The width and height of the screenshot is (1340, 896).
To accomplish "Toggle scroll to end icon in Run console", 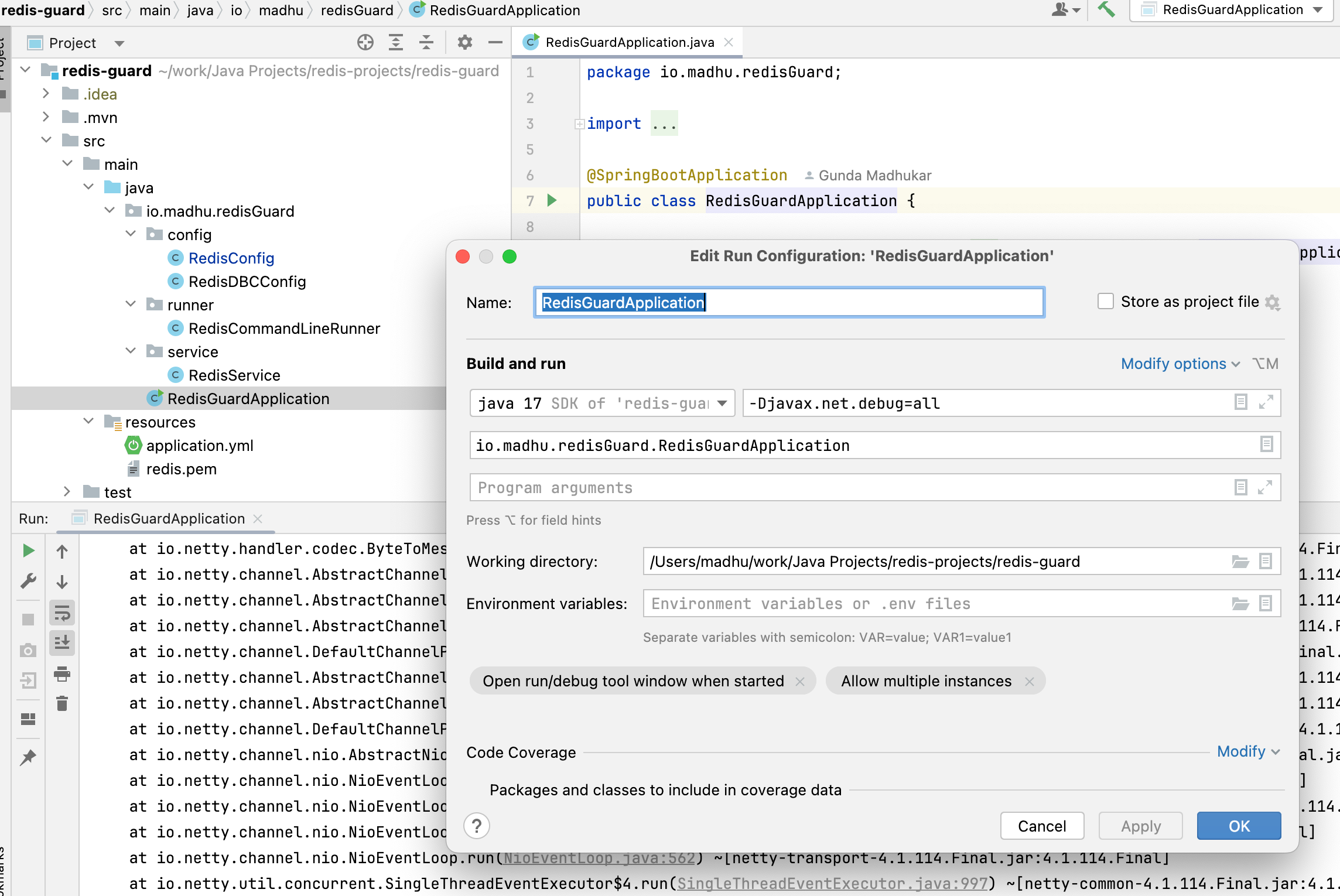I will [x=62, y=642].
